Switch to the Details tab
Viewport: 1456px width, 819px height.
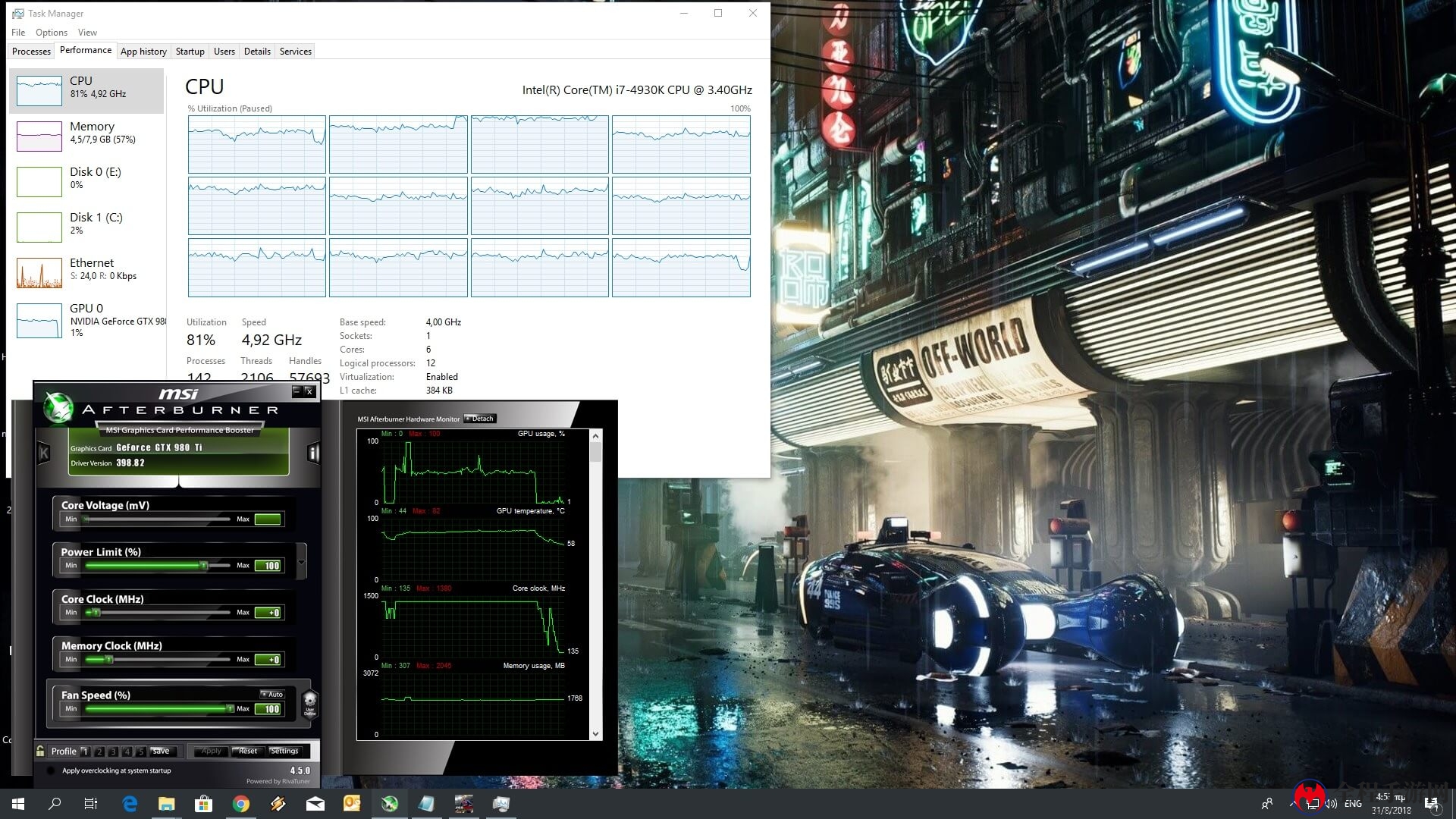[257, 52]
